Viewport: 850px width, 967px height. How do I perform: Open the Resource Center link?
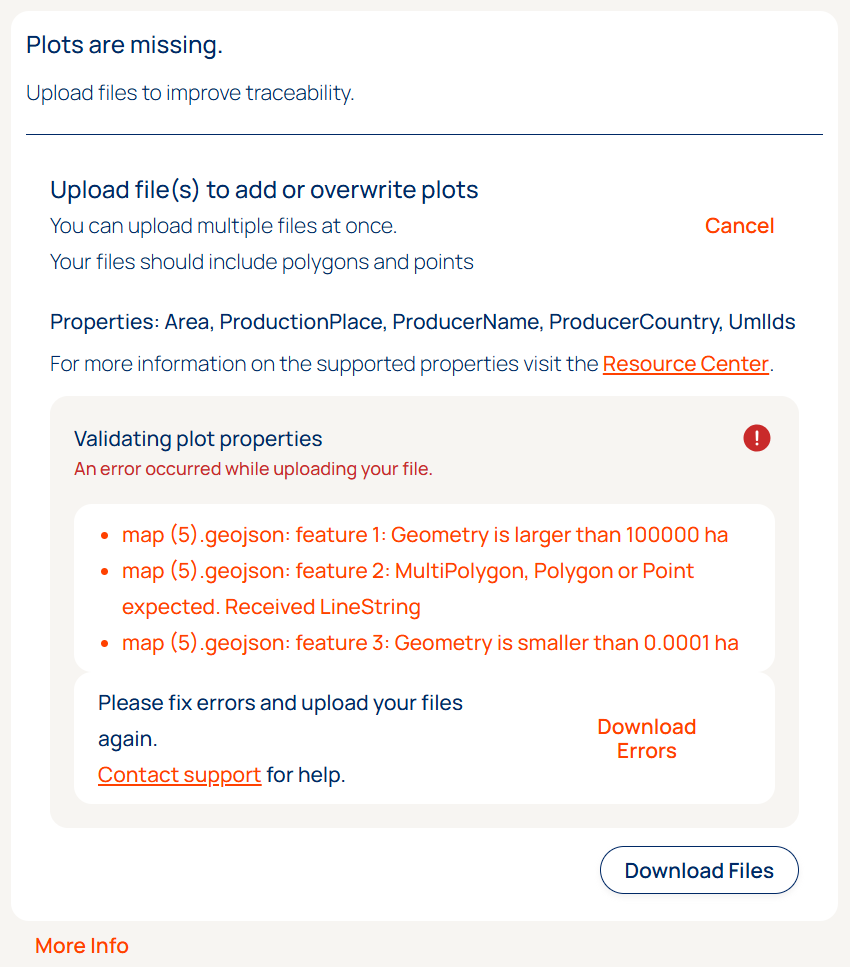pyautogui.click(x=686, y=364)
